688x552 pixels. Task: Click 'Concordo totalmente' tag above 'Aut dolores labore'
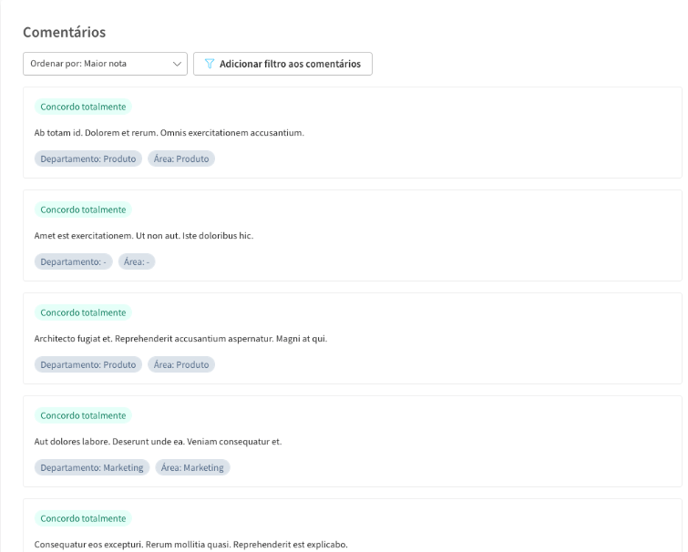coord(83,416)
